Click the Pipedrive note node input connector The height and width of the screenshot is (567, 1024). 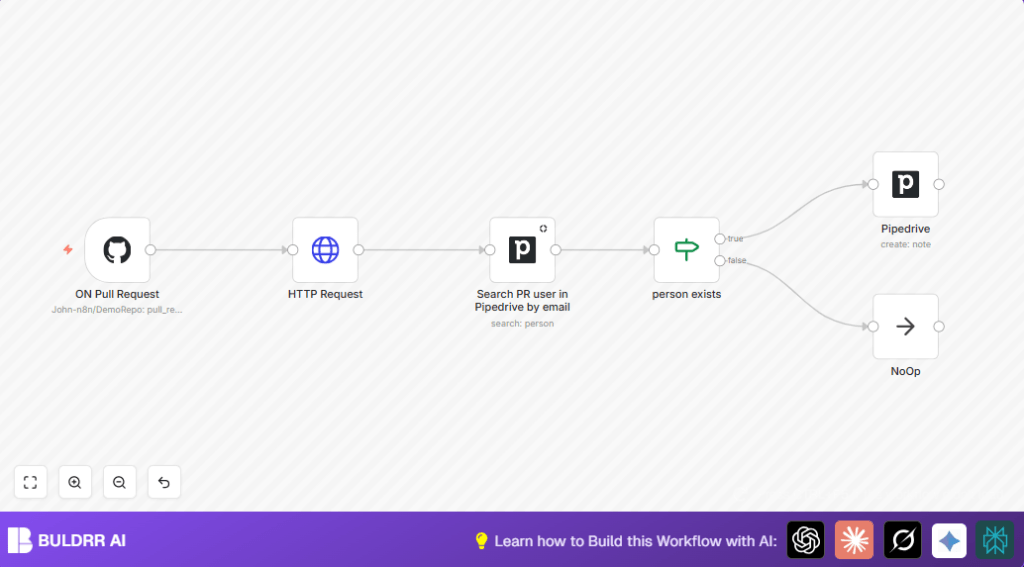click(873, 184)
